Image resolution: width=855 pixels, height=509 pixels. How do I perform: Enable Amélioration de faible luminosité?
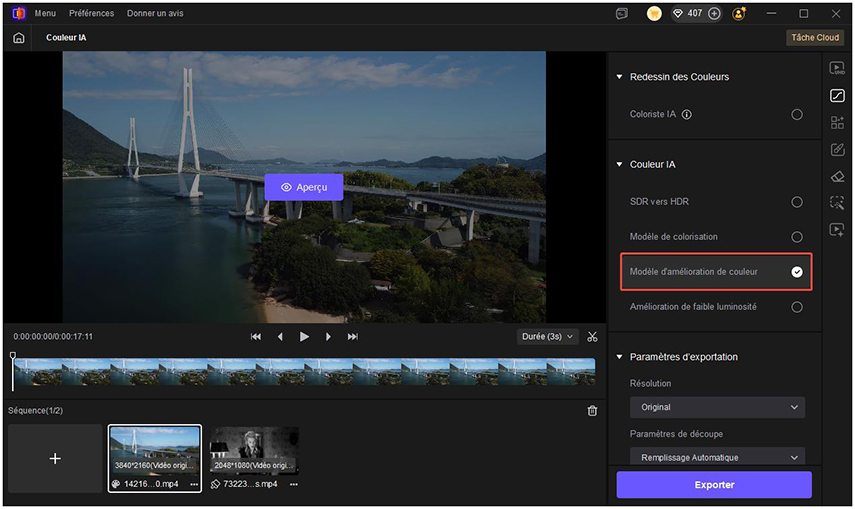click(x=796, y=307)
